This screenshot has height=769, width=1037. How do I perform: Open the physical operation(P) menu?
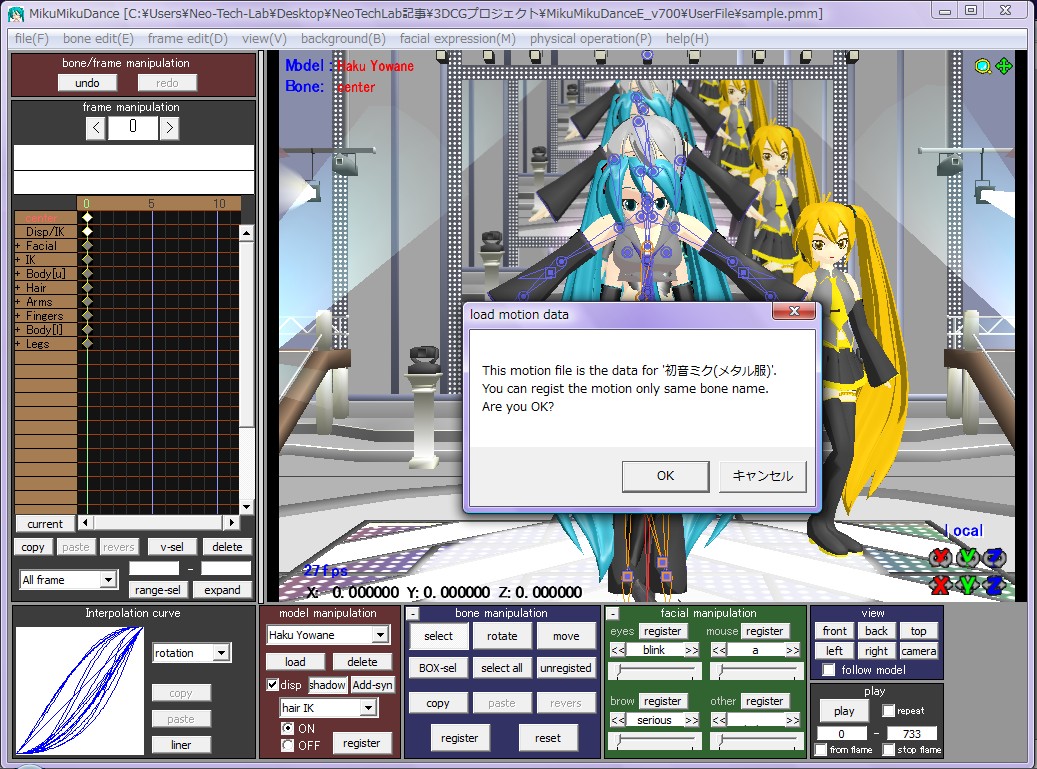click(x=591, y=38)
